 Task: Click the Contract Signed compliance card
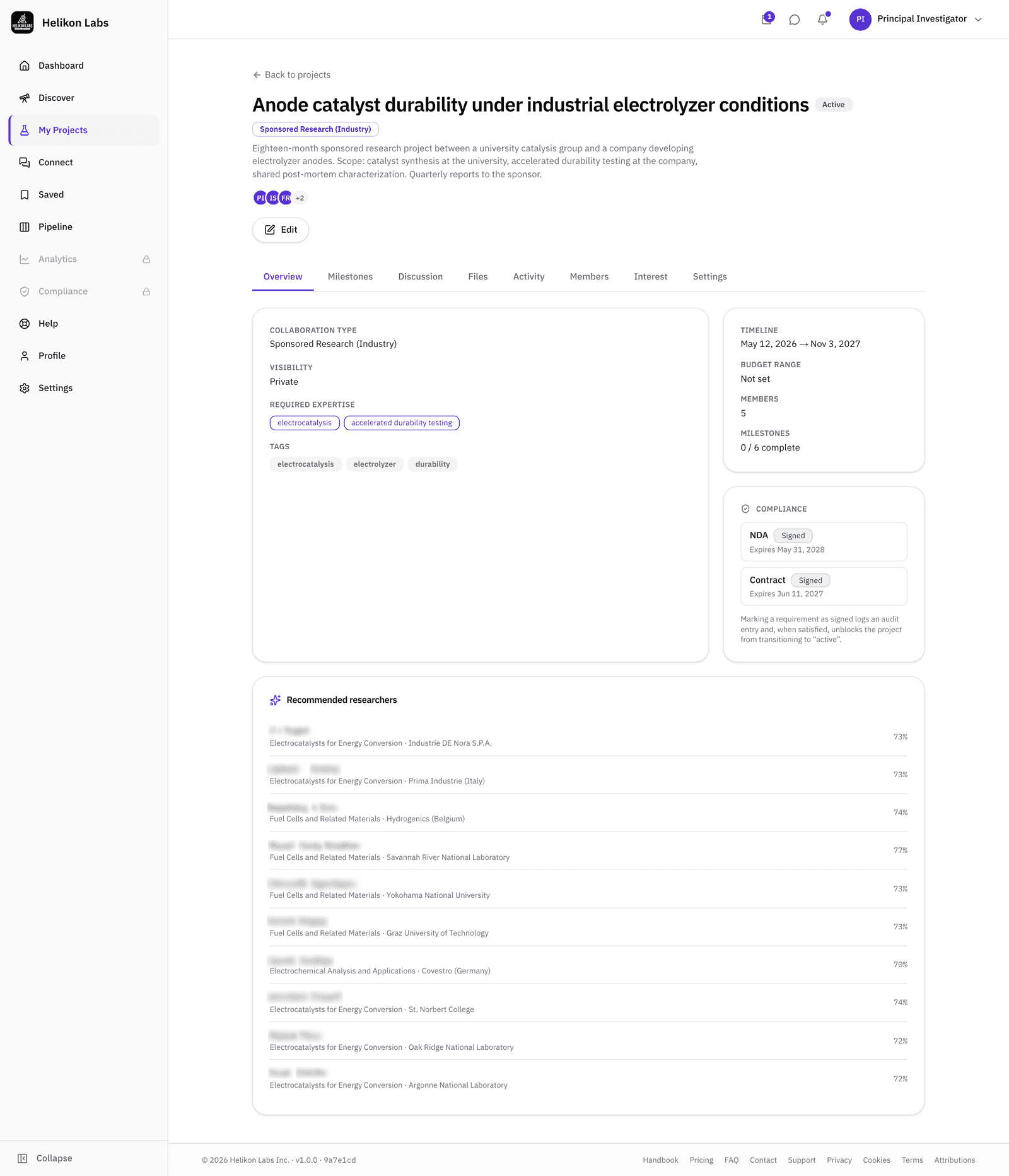click(824, 586)
